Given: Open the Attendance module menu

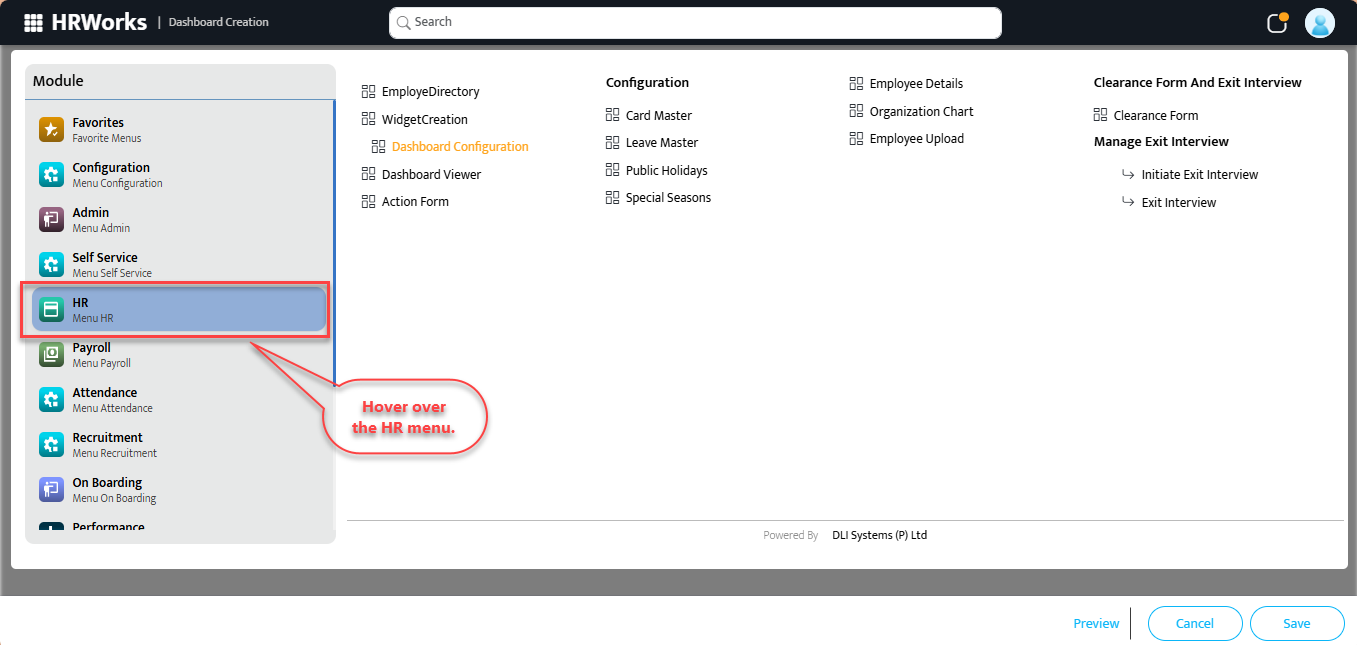Looking at the screenshot, I should pyautogui.click(x=105, y=399).
